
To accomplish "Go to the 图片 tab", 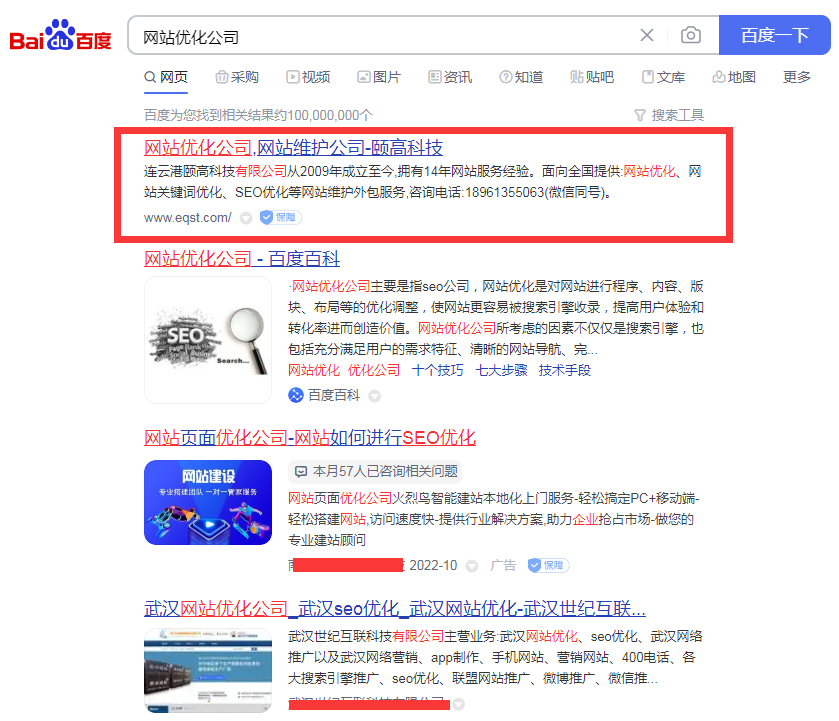I will tap(379, 78).
